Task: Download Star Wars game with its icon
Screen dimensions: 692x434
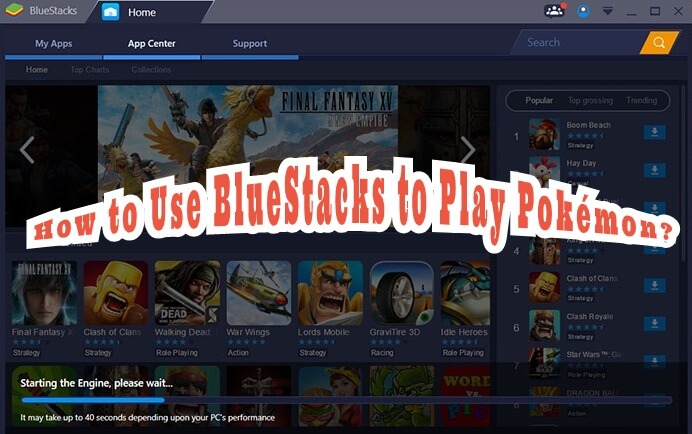Action: 654,362
